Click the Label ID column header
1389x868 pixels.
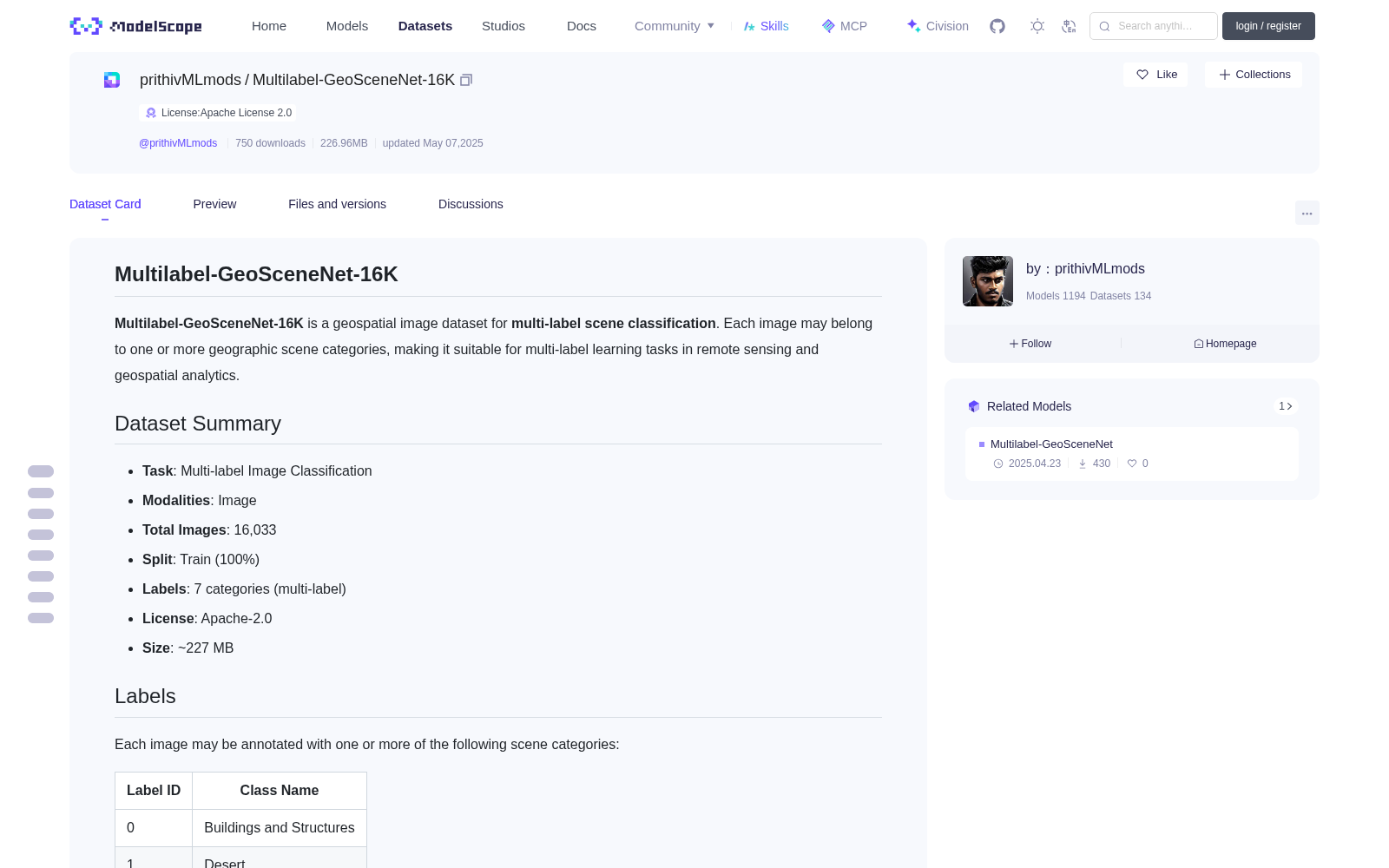tap(154, 791)
